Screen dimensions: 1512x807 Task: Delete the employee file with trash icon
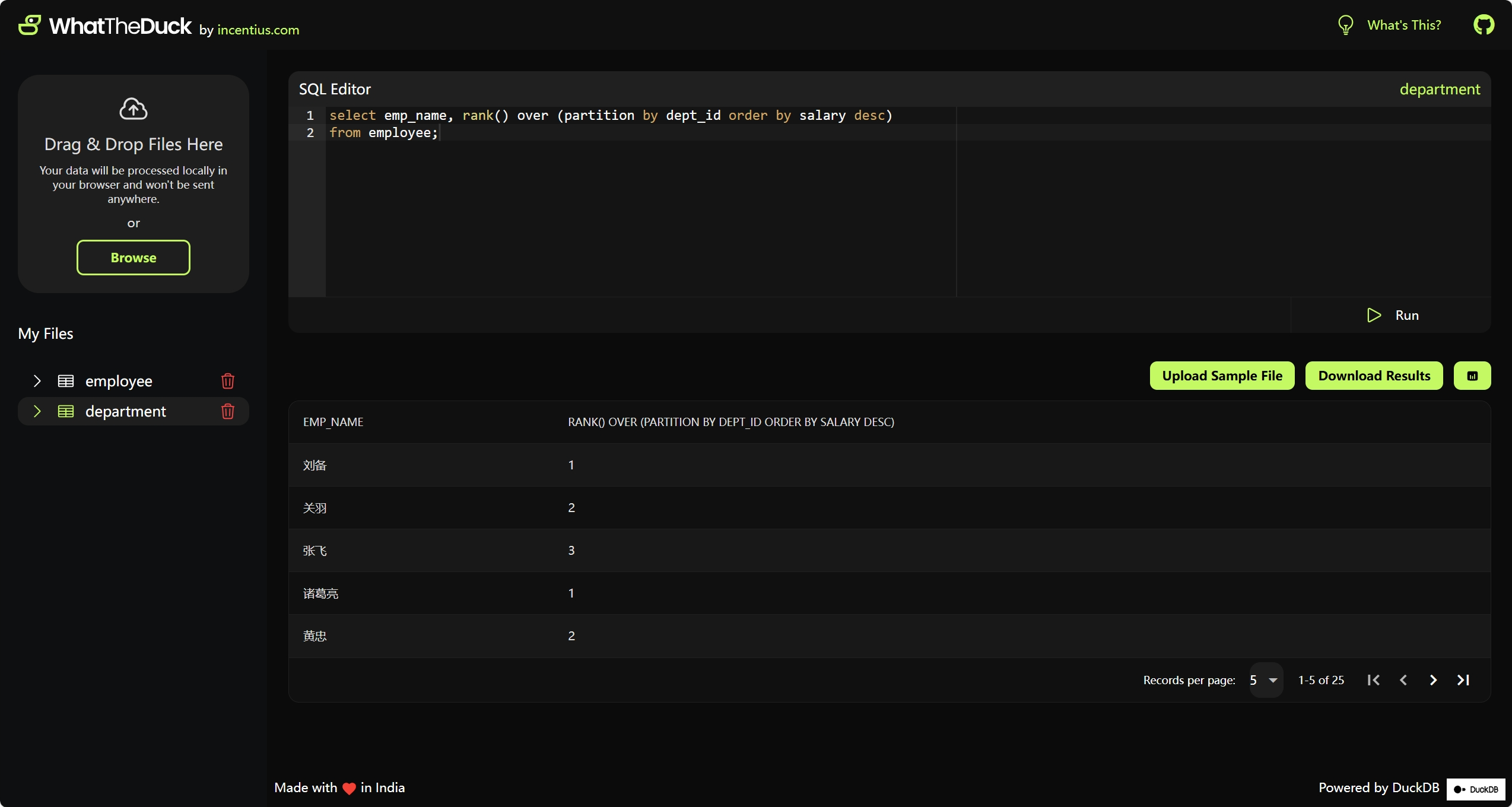tap(228, 381)
